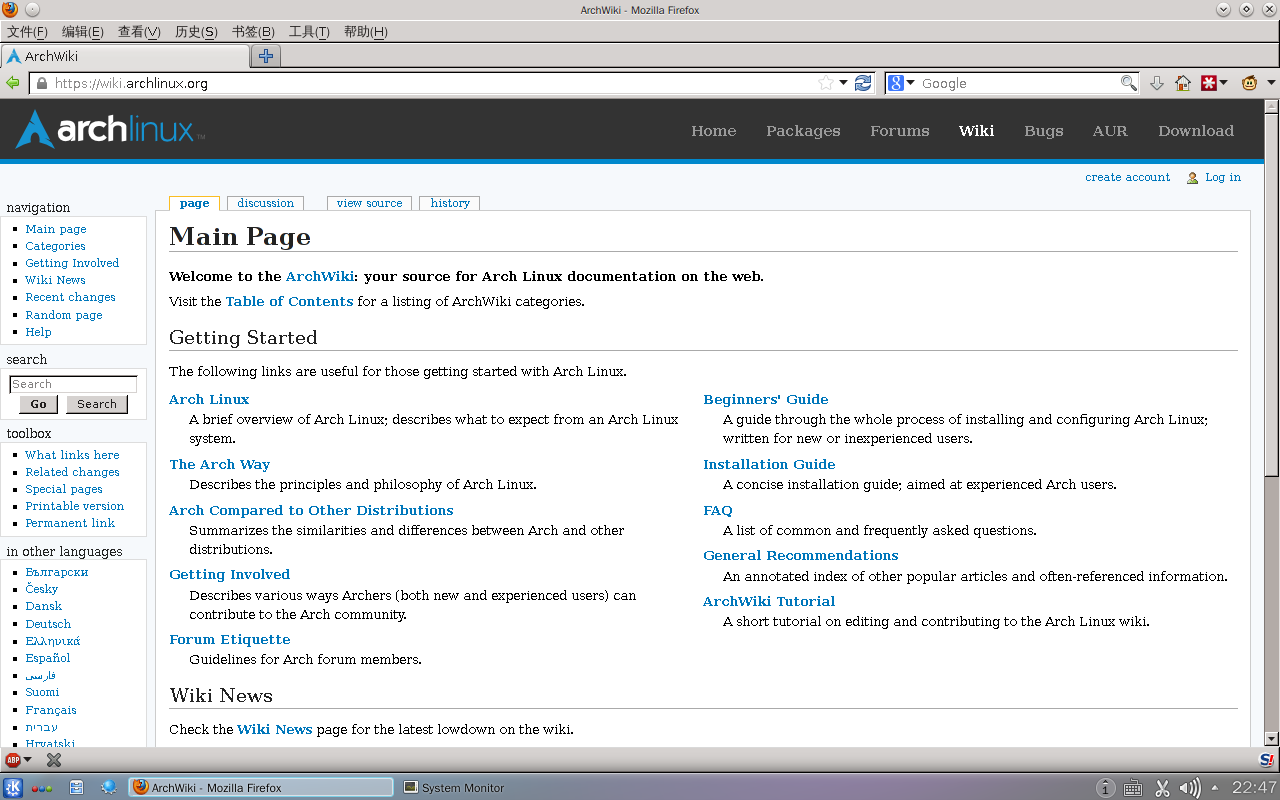
Task: Click the Firefox logo in the title bar
Action: (x=11, y=10)
